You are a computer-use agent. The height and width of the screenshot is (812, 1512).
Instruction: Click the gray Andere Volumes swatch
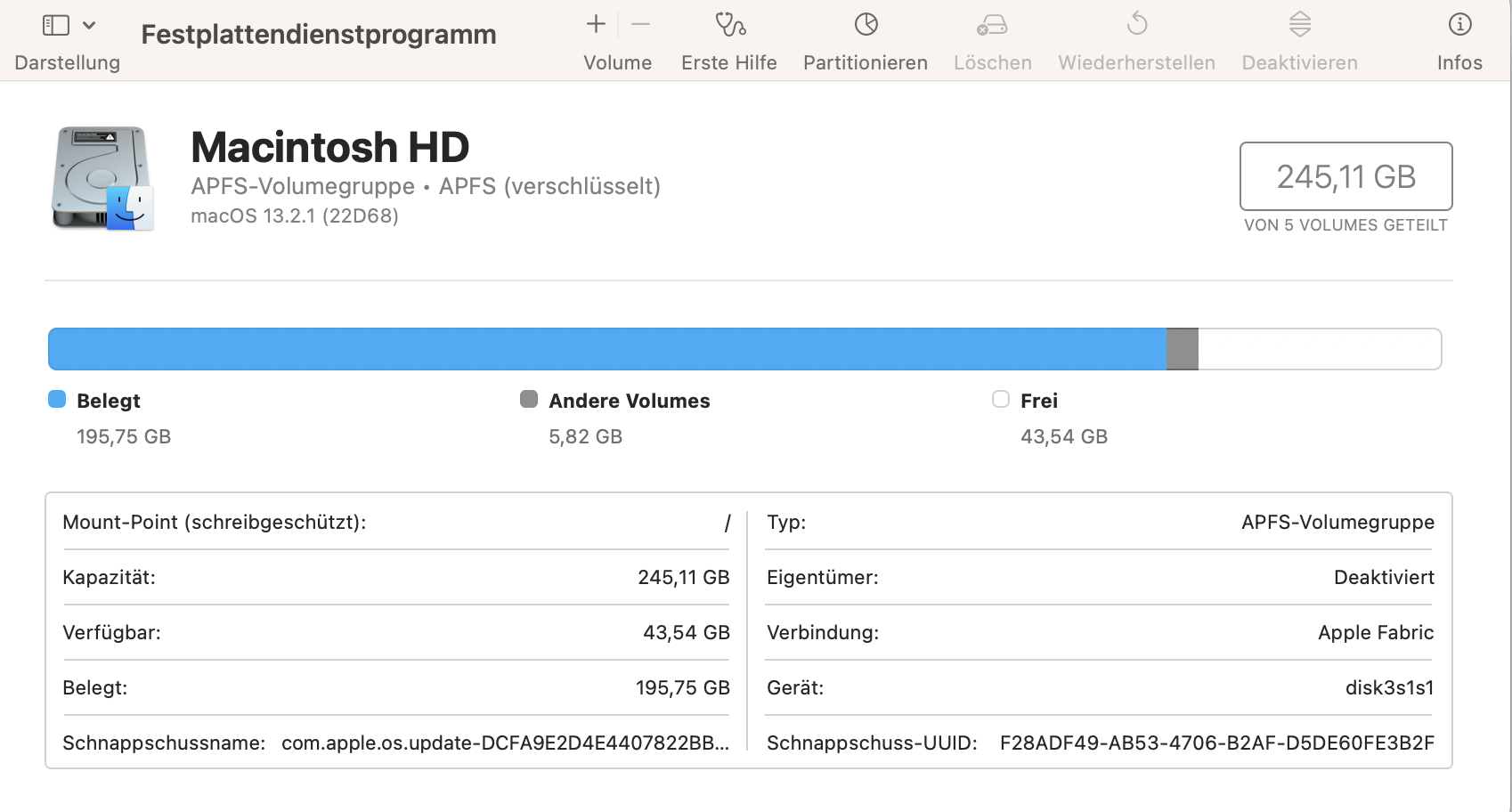pyautogui.click(x=529, y=400)
